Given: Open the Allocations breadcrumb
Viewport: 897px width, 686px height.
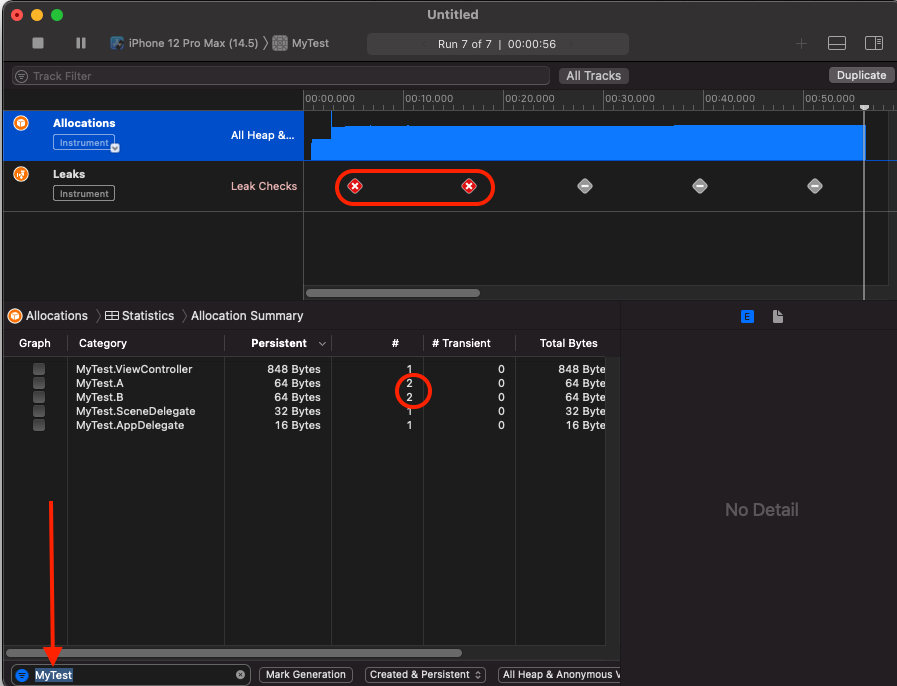Looking at the screenshot, I should (x=48, y=316).
